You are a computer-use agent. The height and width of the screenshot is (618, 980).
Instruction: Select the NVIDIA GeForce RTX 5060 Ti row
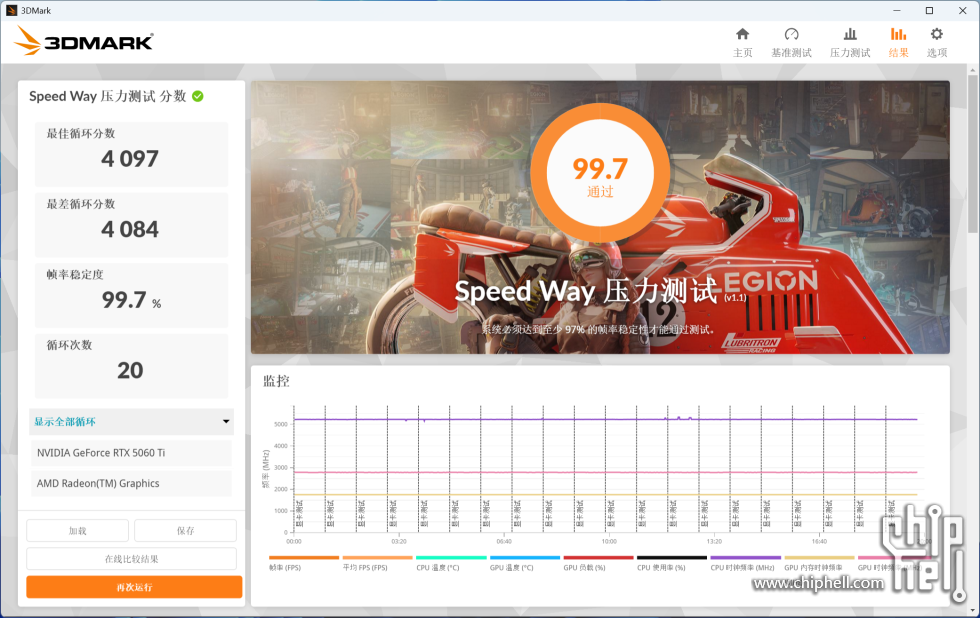pyautogui.click(x=131, y=452)
